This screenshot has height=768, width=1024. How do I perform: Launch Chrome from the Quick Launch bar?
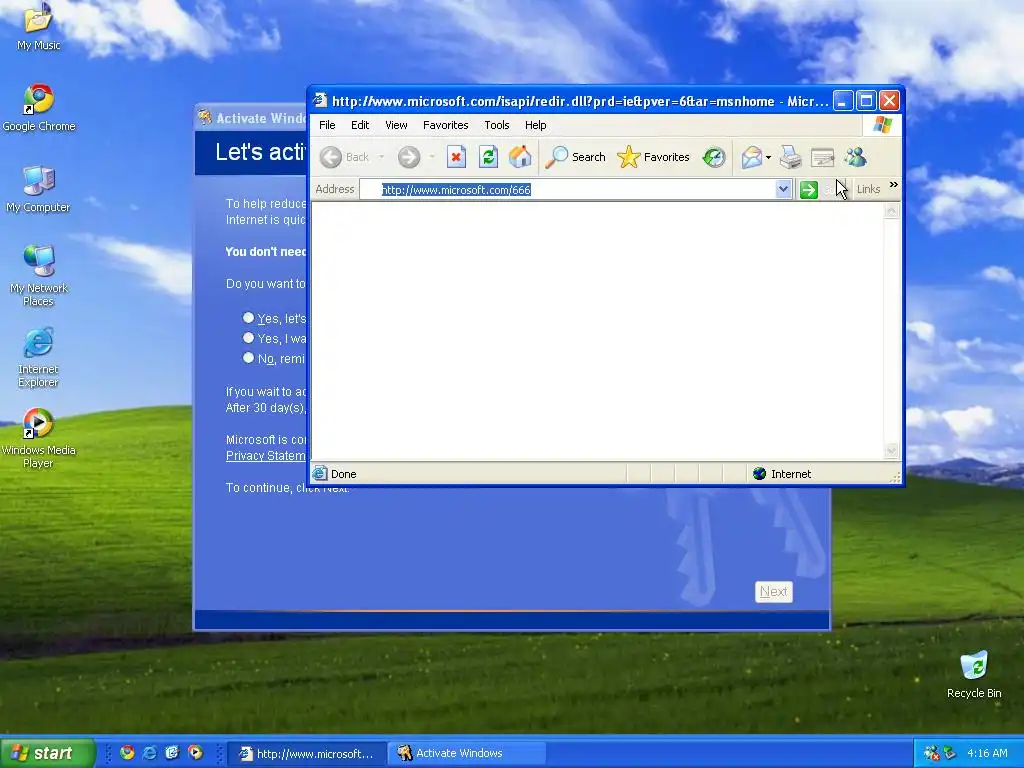coord(127,752)
